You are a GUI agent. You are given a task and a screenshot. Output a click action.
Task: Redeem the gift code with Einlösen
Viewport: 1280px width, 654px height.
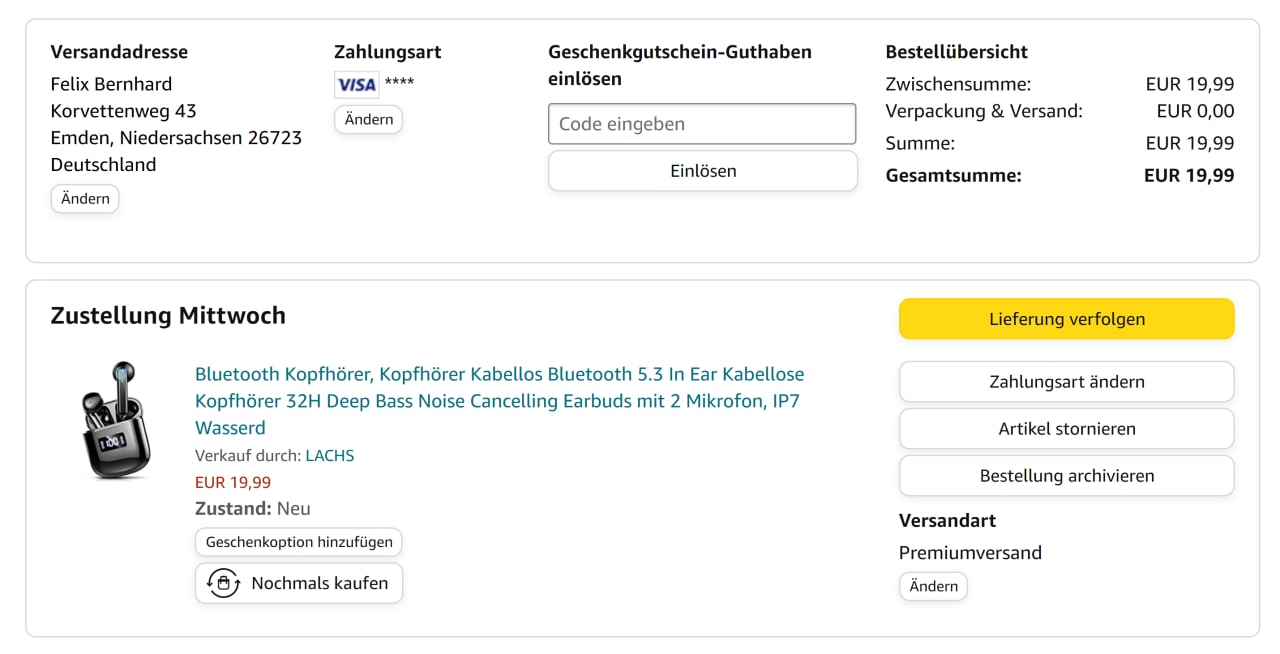(x=702, y=171)
